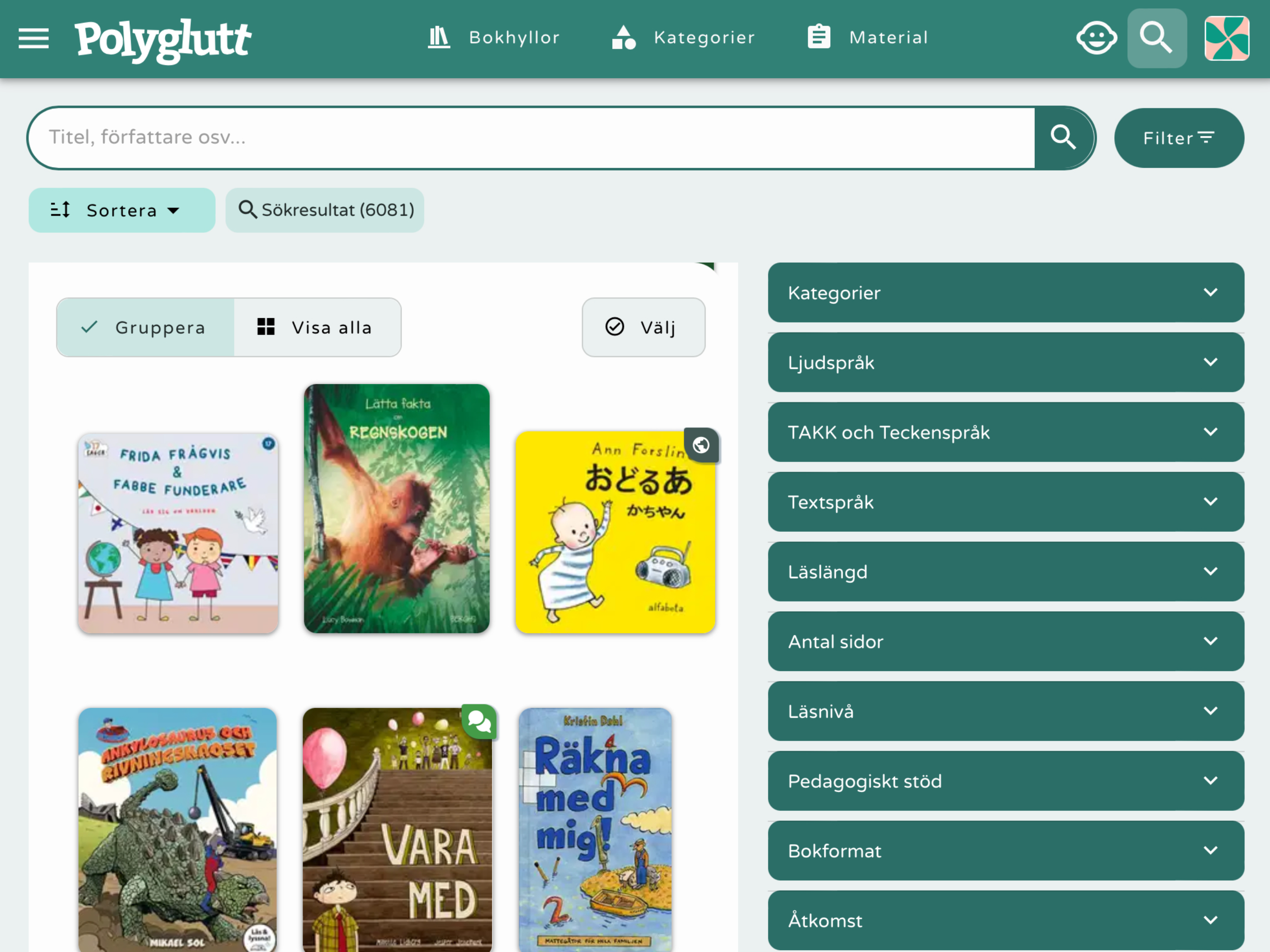Open the child mode face icon
Image resolution: width=1270 pixels, height=952 pixels.
1096,39
